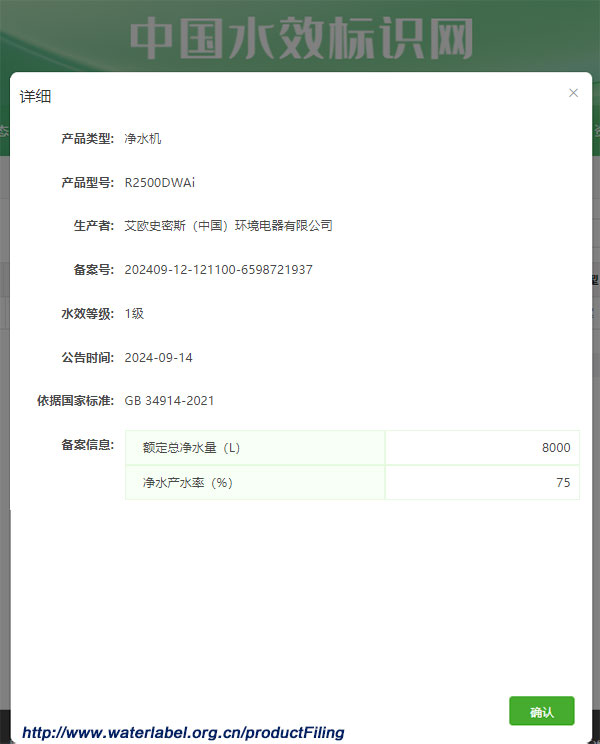Viewport: 600px width, 744px height.
Task: Click the announcement date 2024-09-14
Action: coord(157,357)
